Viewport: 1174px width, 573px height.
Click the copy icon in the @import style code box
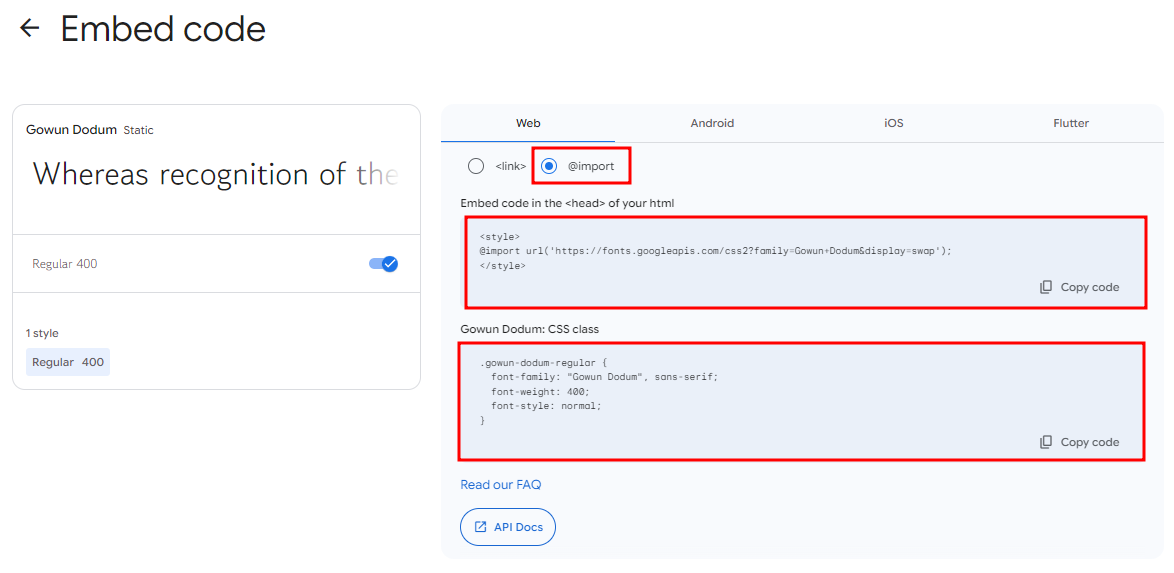pos(1047,287)
